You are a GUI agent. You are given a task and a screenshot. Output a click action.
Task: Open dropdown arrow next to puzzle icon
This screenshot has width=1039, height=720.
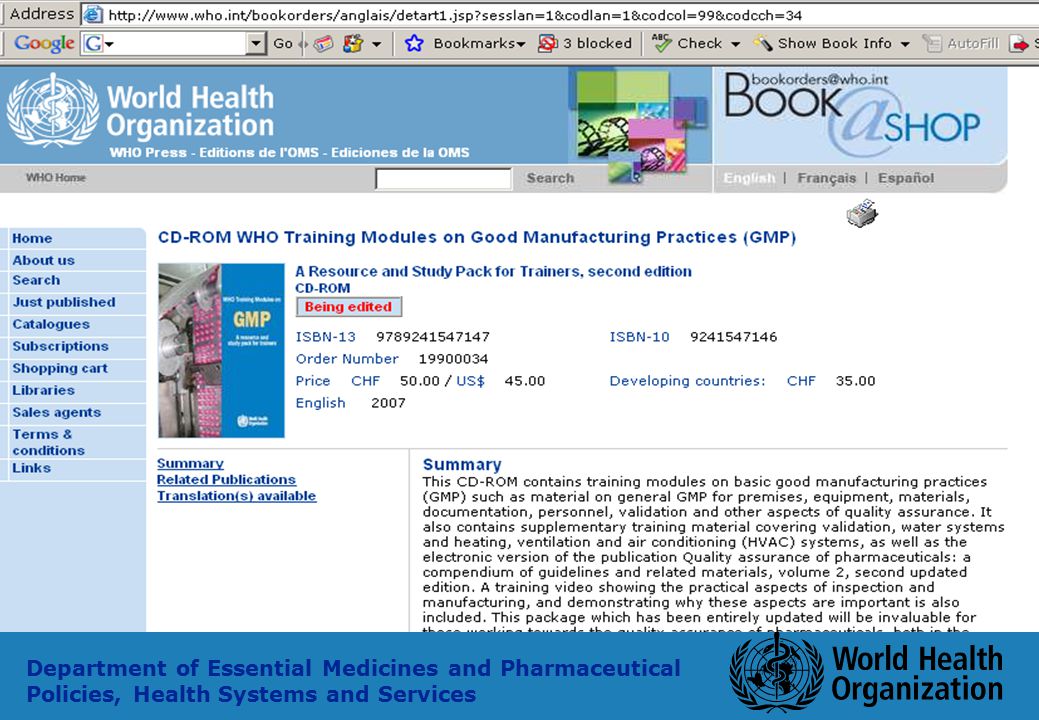(376, 44)
